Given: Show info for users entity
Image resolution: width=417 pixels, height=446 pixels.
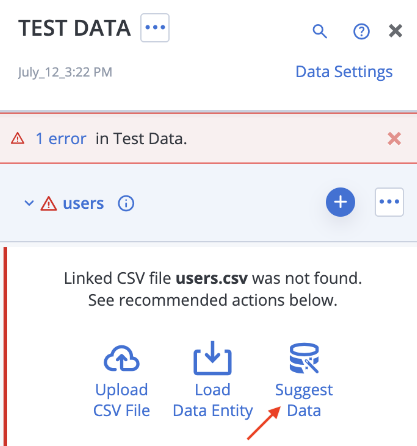Looking at the screenshot, I should (126, 203).
